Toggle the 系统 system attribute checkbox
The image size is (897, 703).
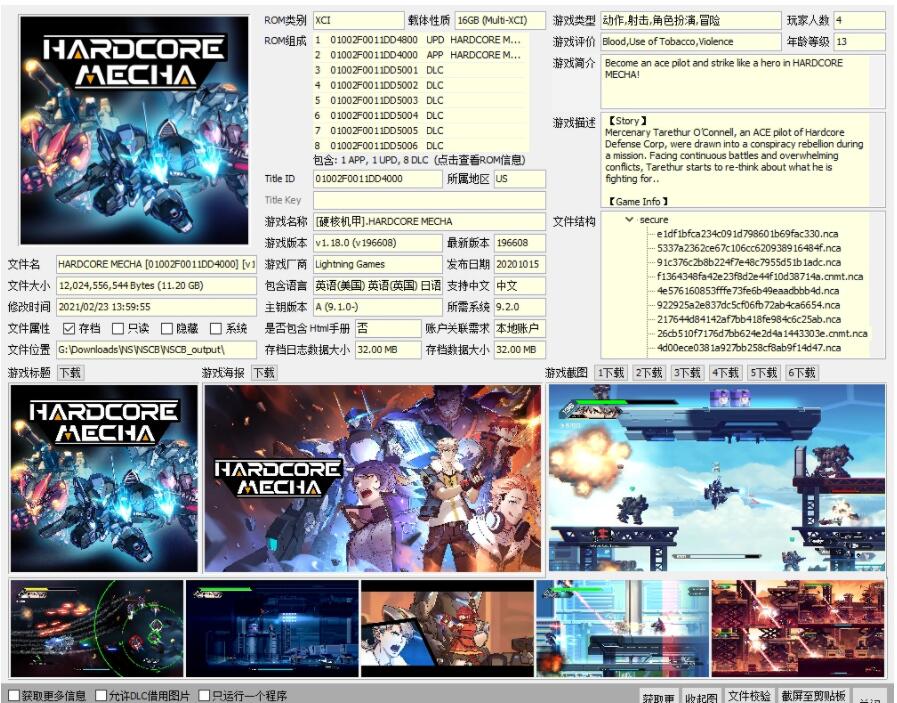tap(216, 328)
